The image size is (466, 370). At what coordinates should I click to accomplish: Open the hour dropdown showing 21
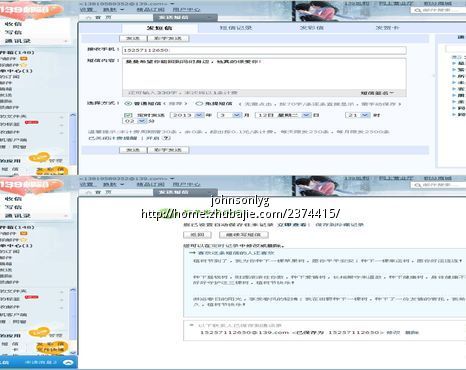click(x=365, y=115)
